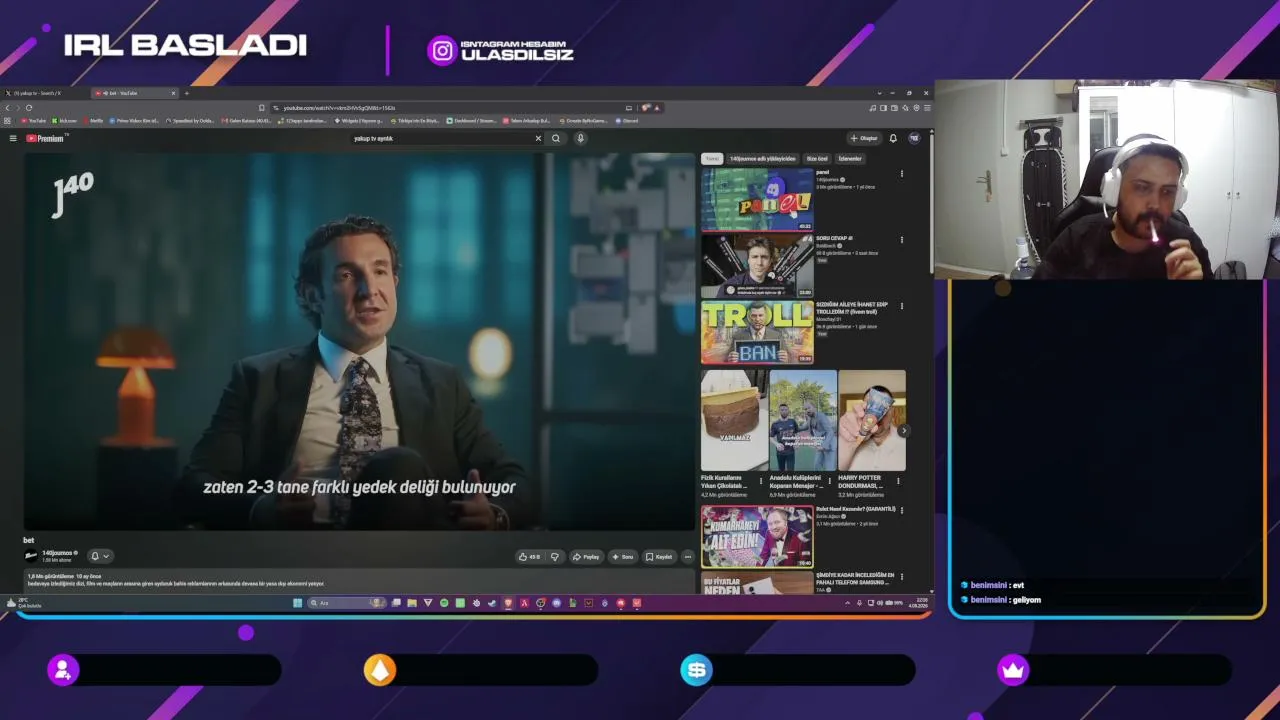The height and width of the screenshot is (720, 1280).
Task: Open the SORU CEVAP video thumbnail
Action: coord(757,265)
